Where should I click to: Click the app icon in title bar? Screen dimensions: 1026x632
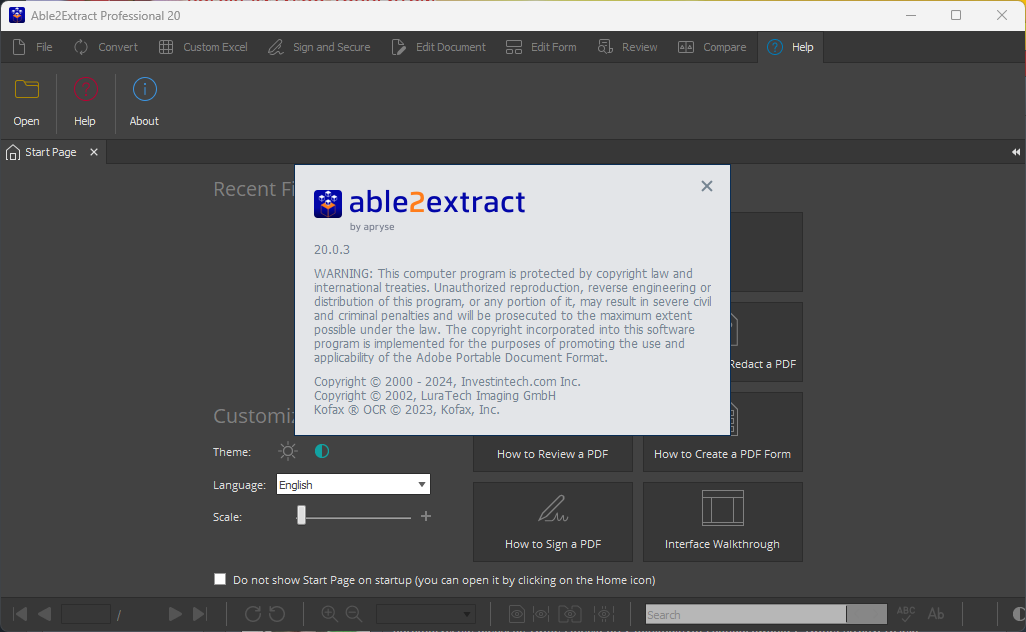[16, 15]
